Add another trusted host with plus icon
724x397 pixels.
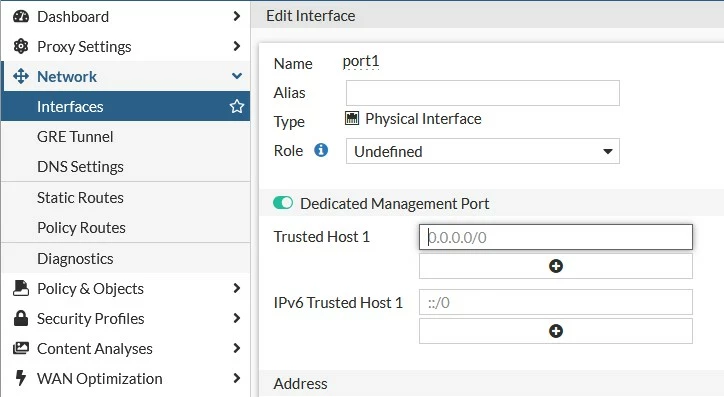pyautogui.click(x=555, y=266)
